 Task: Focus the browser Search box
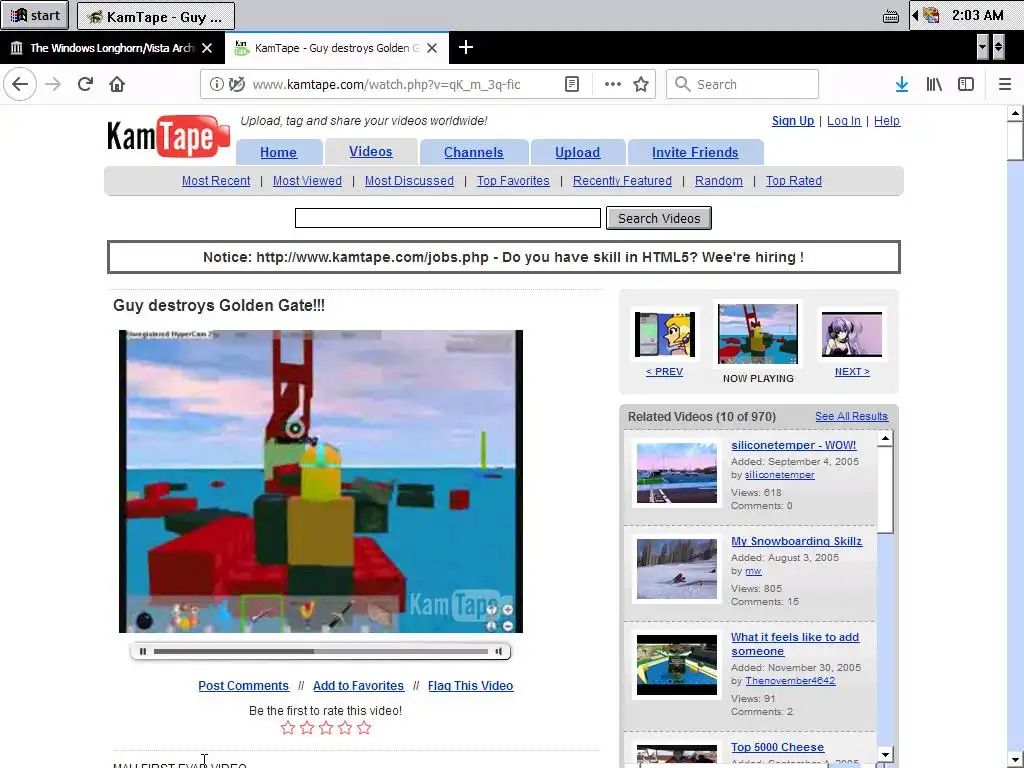click(743, 84)
